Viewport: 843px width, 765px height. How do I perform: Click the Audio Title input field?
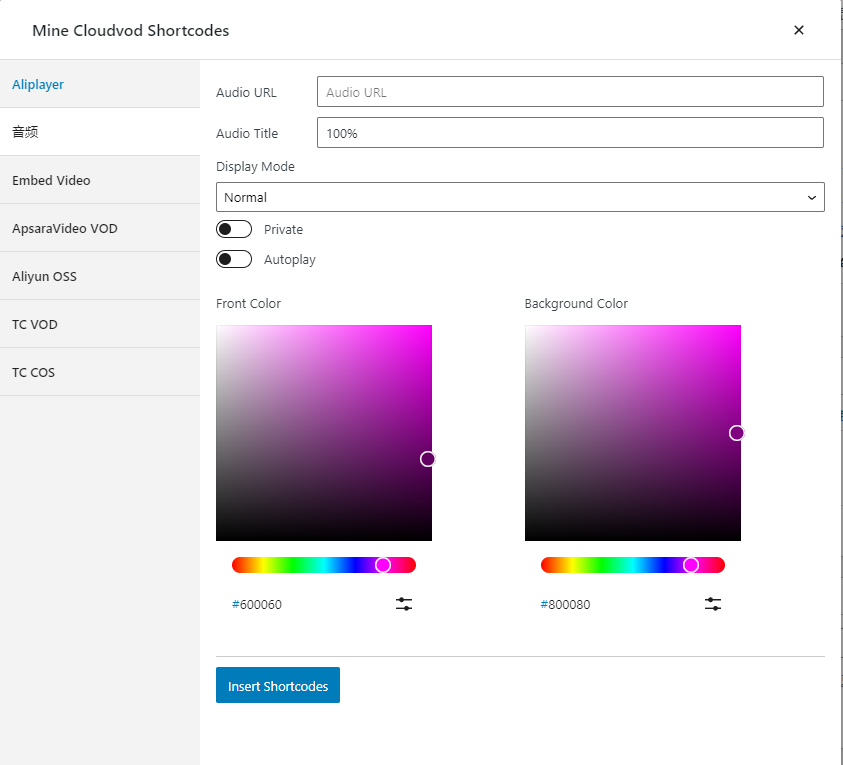pyautogui.click(x=570, y=133)
